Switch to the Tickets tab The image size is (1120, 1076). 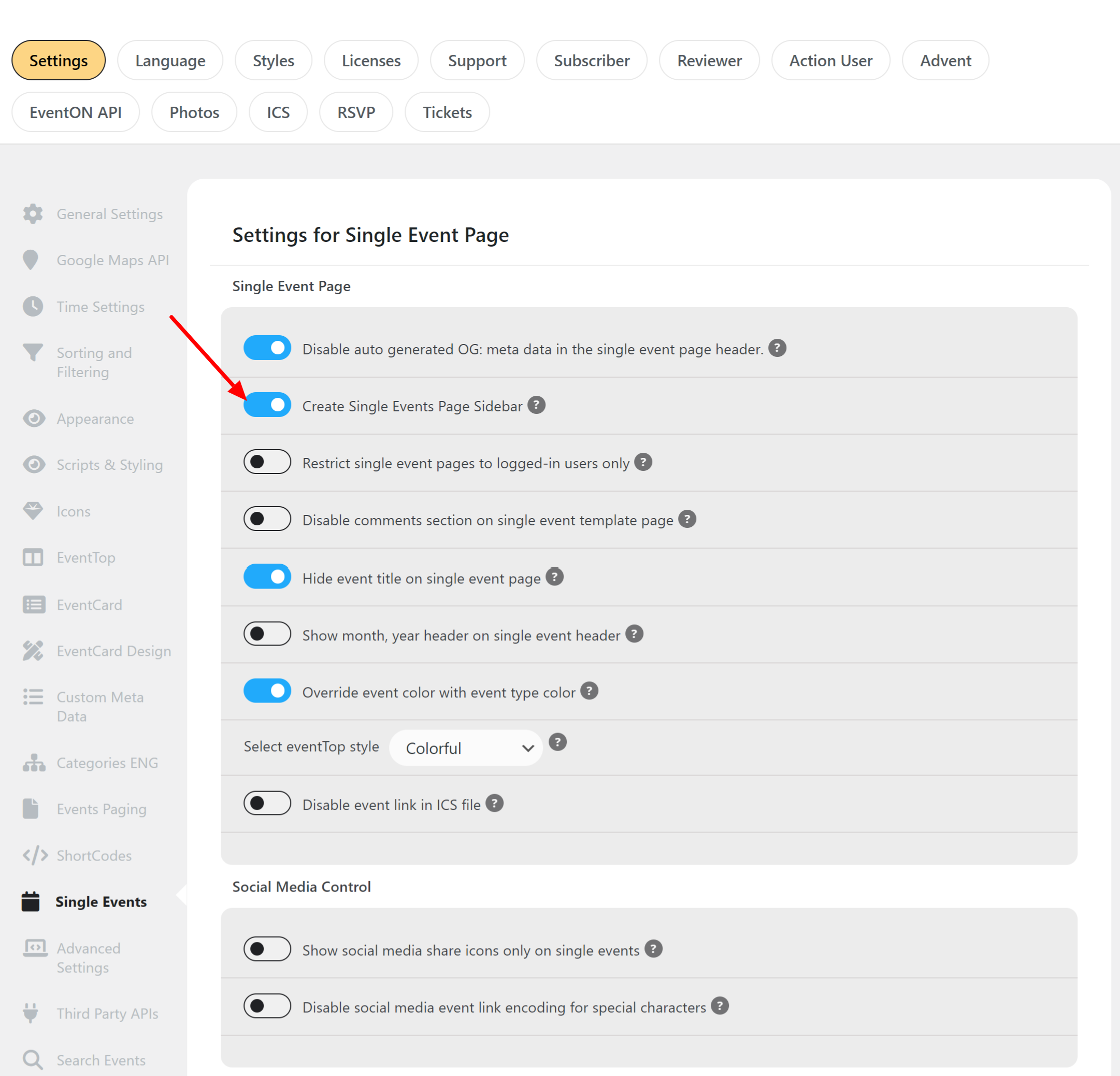point(448,112)
